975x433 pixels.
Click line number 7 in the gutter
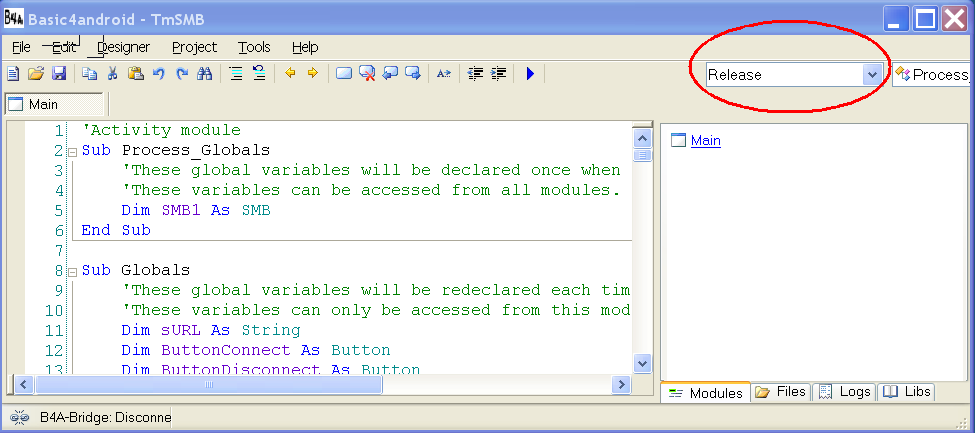[x=59, y=251]
